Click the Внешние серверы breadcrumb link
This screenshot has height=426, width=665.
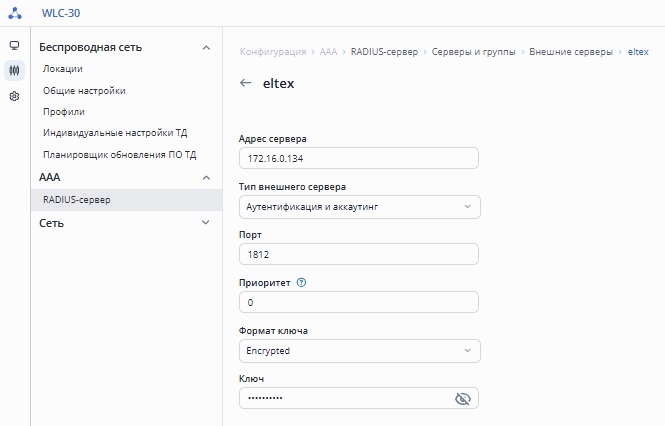click(571, 51)
